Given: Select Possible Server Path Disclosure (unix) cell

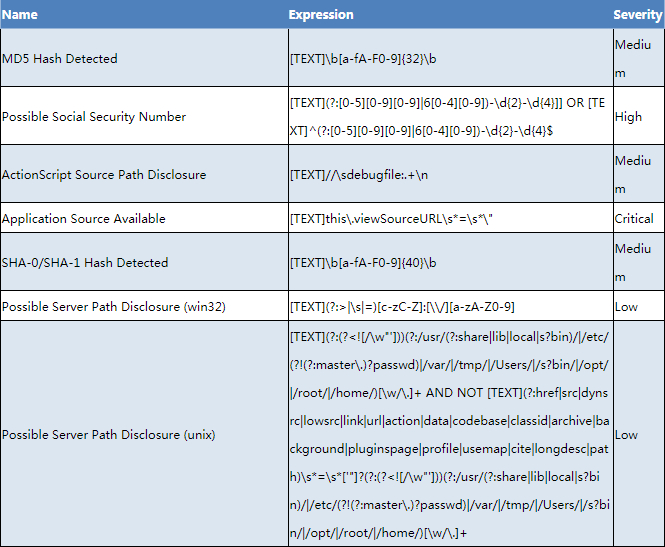Looking at the screenshot, I should click(109, 435).
